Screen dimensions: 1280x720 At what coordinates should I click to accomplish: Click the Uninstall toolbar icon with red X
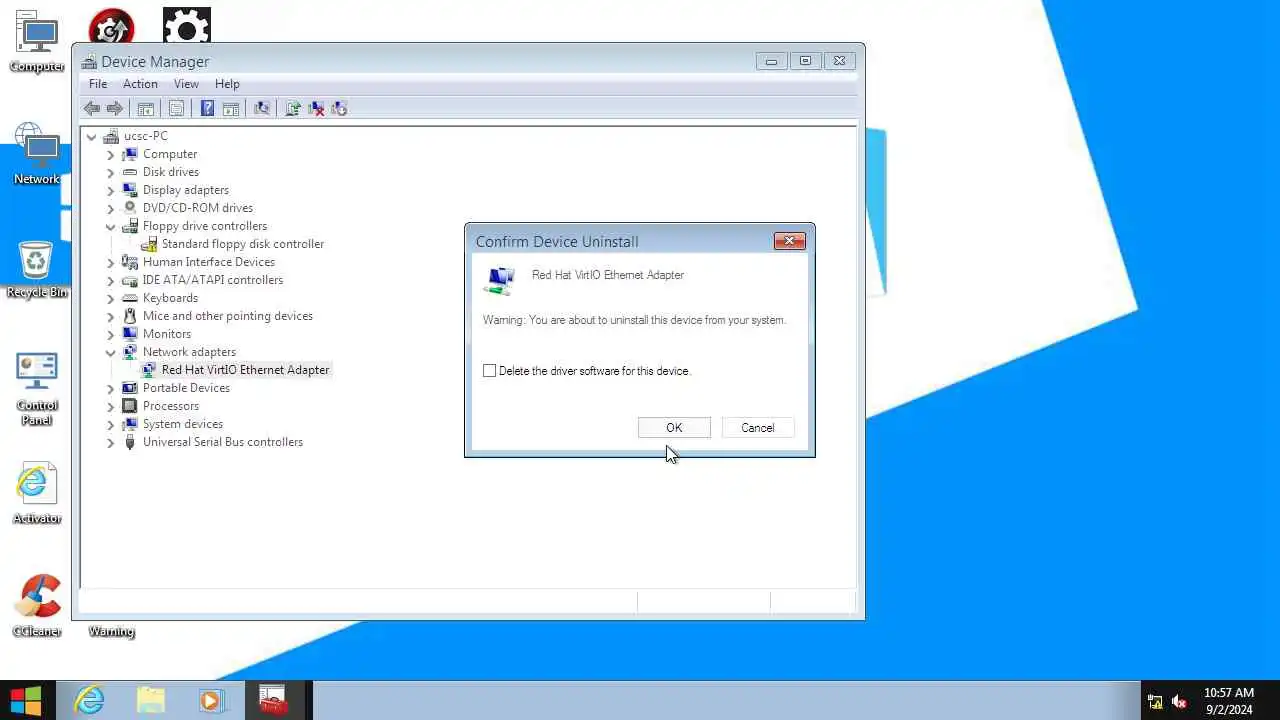[316, 108]
